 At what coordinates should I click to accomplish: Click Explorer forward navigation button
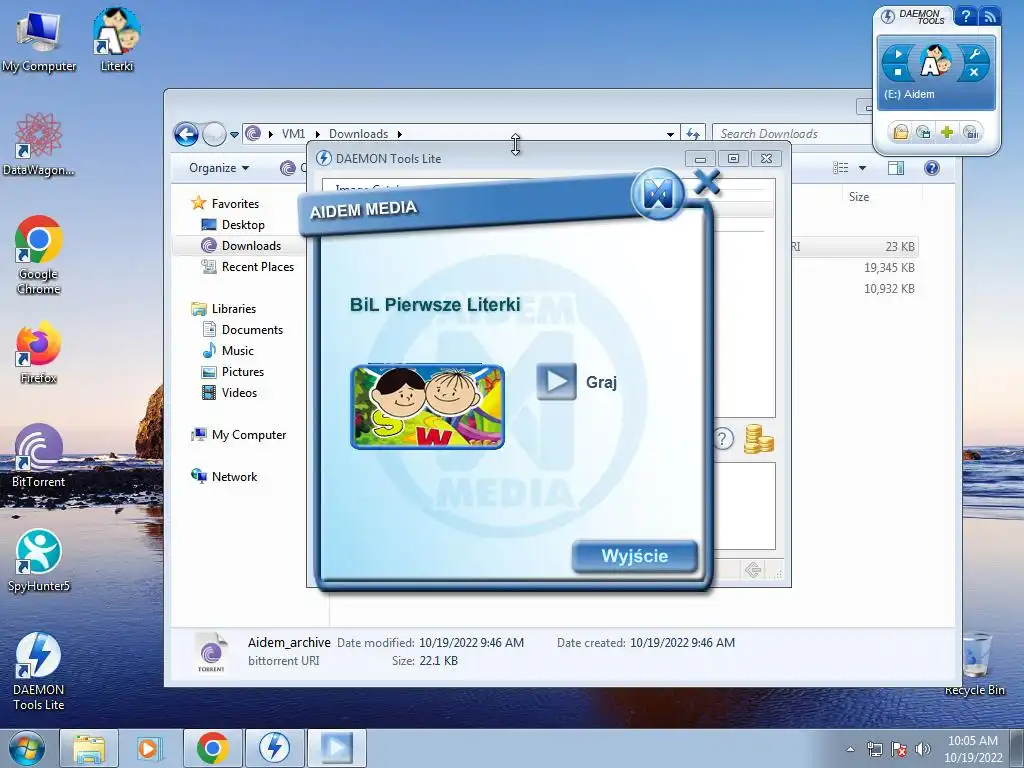click(x=214, y=135)
